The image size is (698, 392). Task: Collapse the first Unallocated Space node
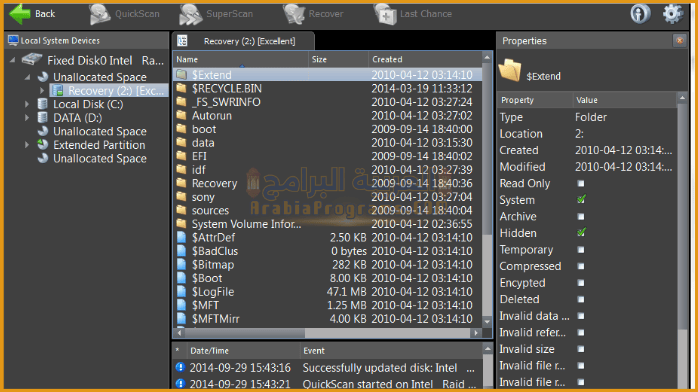pyautogui.click(x=28, y=77)
